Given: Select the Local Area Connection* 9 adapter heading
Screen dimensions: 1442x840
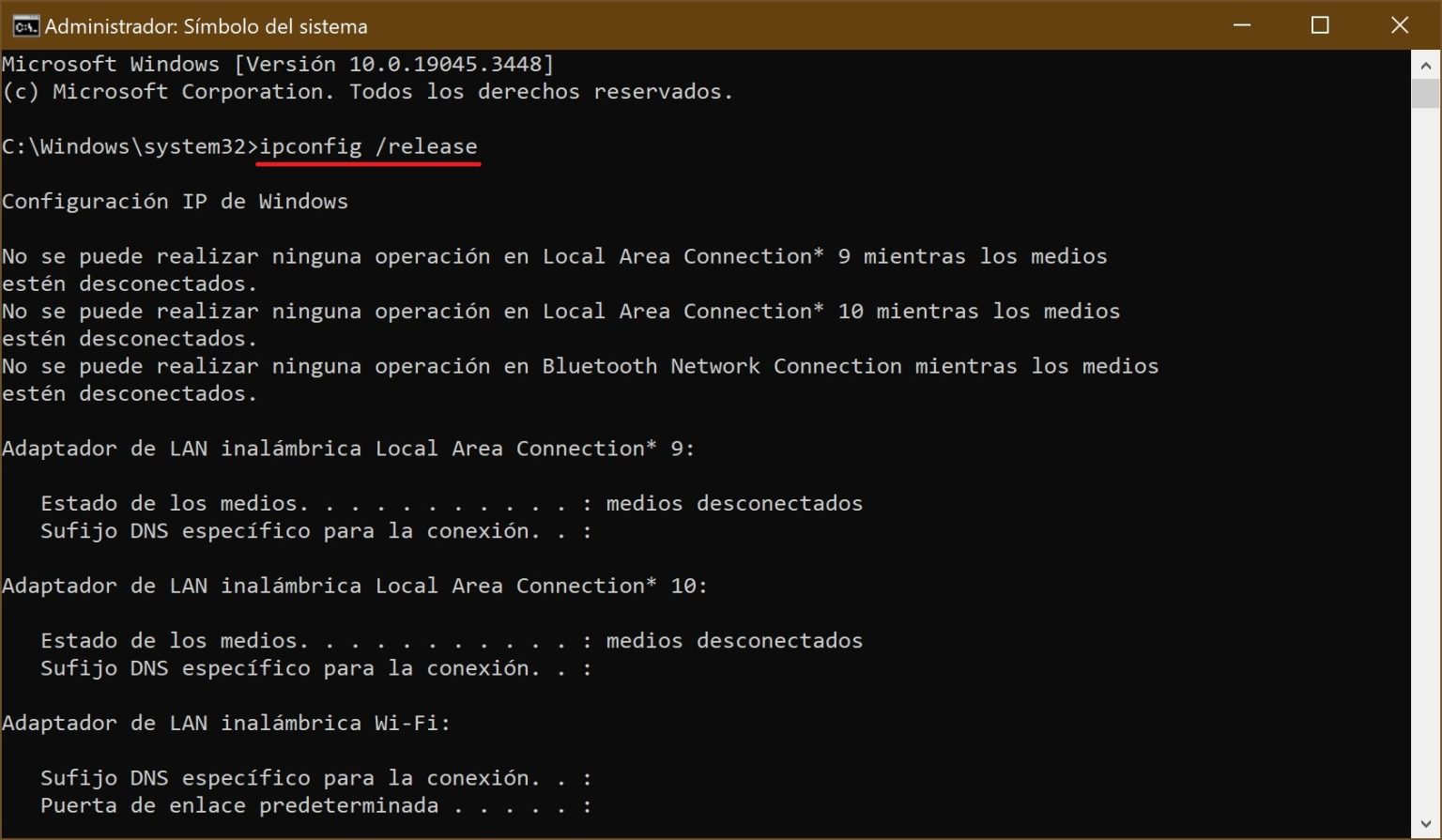Looking at the screenshot, I should (x=347, y=448).
